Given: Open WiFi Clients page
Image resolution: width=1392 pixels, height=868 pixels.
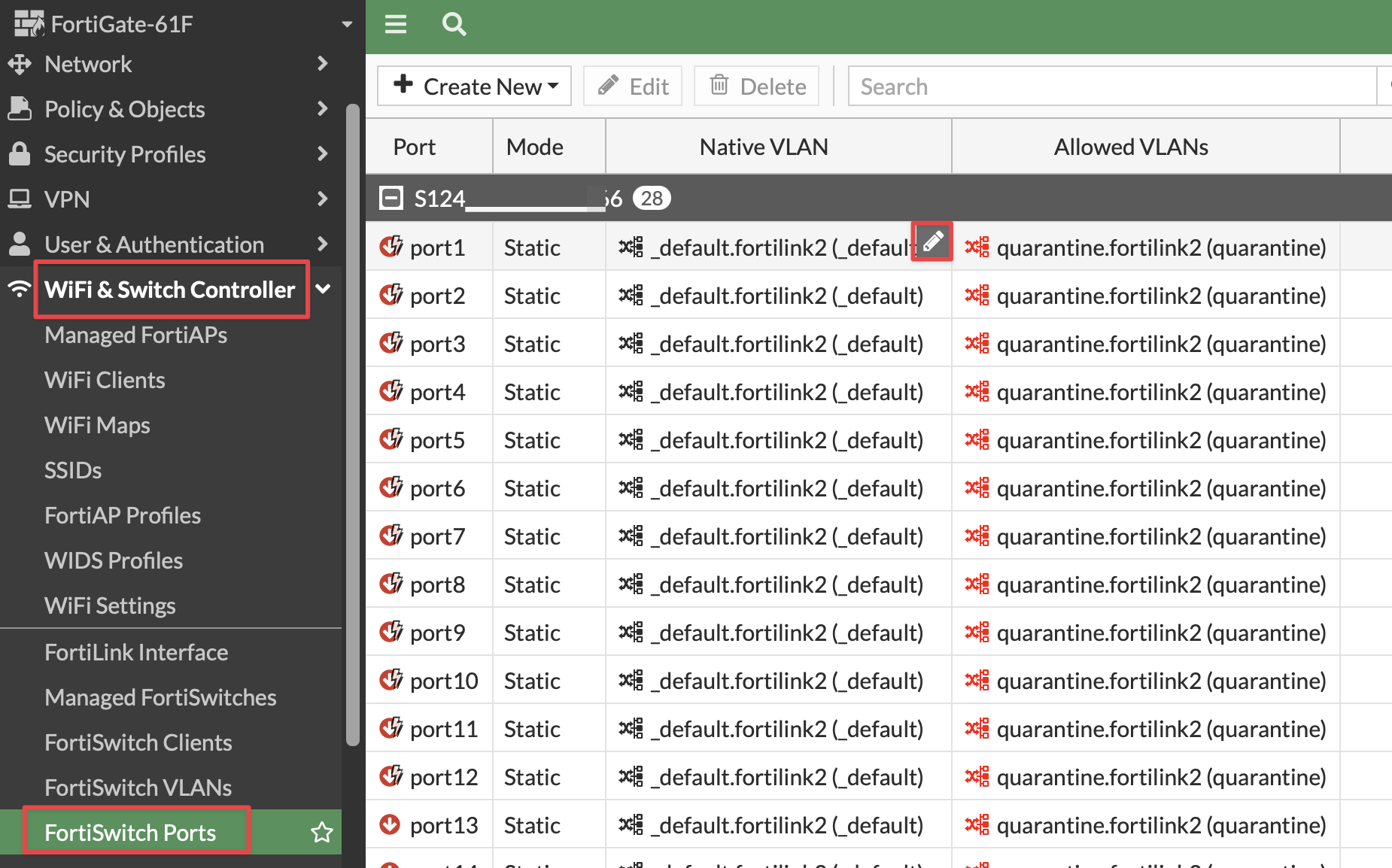Looking at the screenshot, I should [105, 380].
